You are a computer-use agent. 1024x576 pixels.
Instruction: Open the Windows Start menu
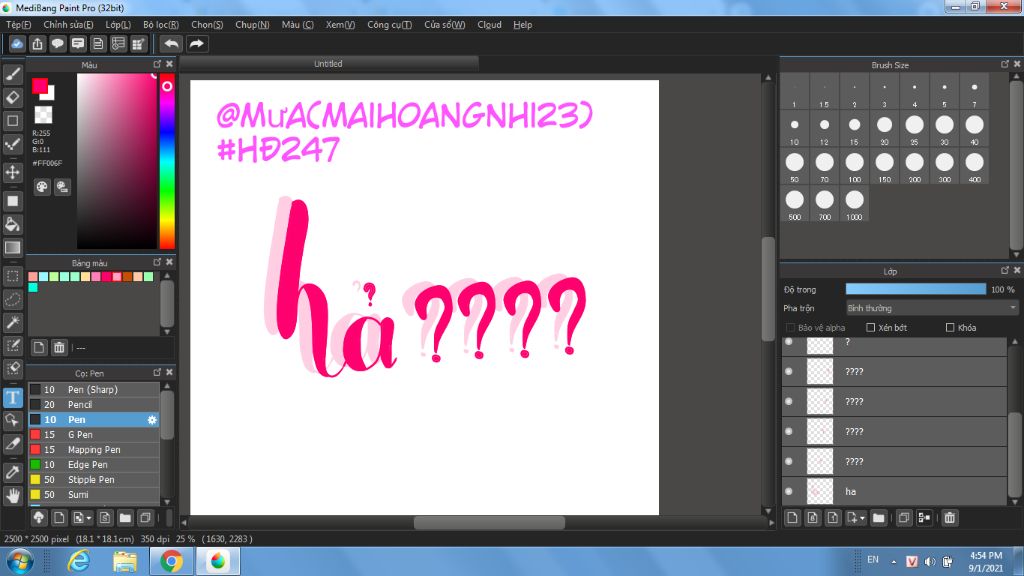[20, 562]
